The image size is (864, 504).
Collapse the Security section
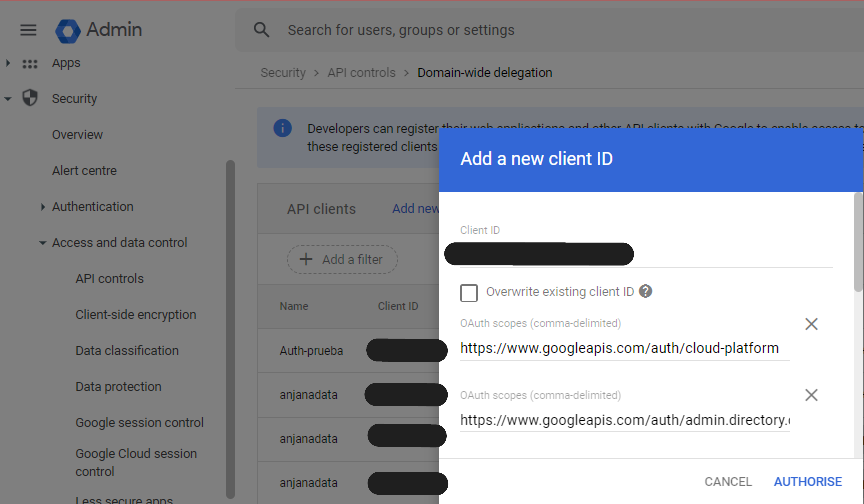click(8, 99)
